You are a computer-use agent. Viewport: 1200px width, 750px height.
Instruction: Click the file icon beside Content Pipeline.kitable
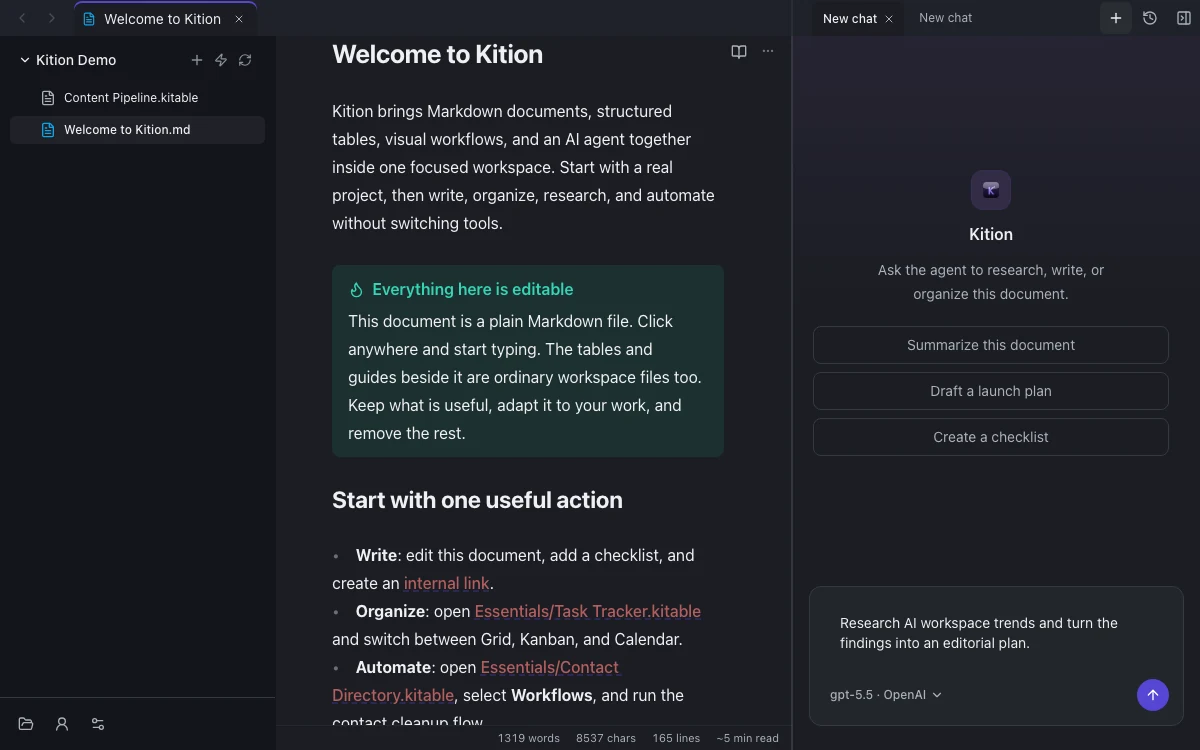[47, 98]
